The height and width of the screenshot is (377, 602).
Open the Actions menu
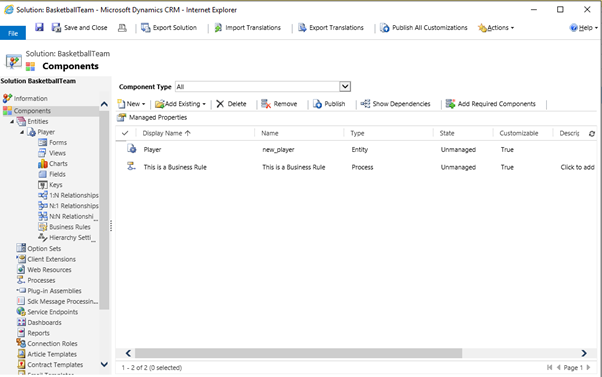tap(496, 28)
